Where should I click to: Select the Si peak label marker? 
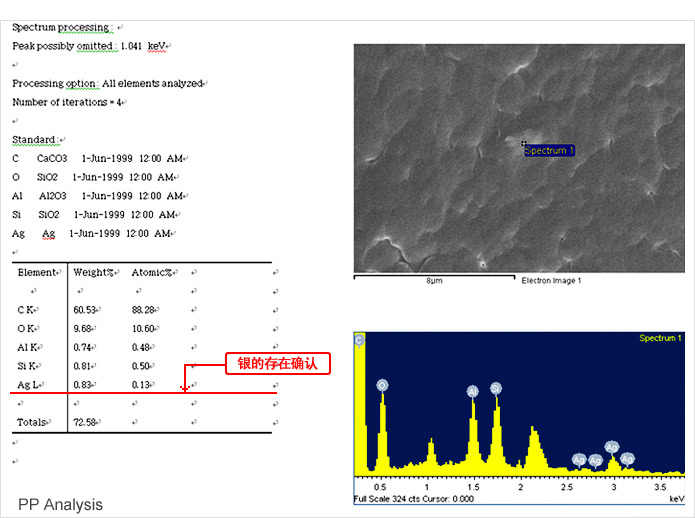pyautogui.click(x=496, y=387)
